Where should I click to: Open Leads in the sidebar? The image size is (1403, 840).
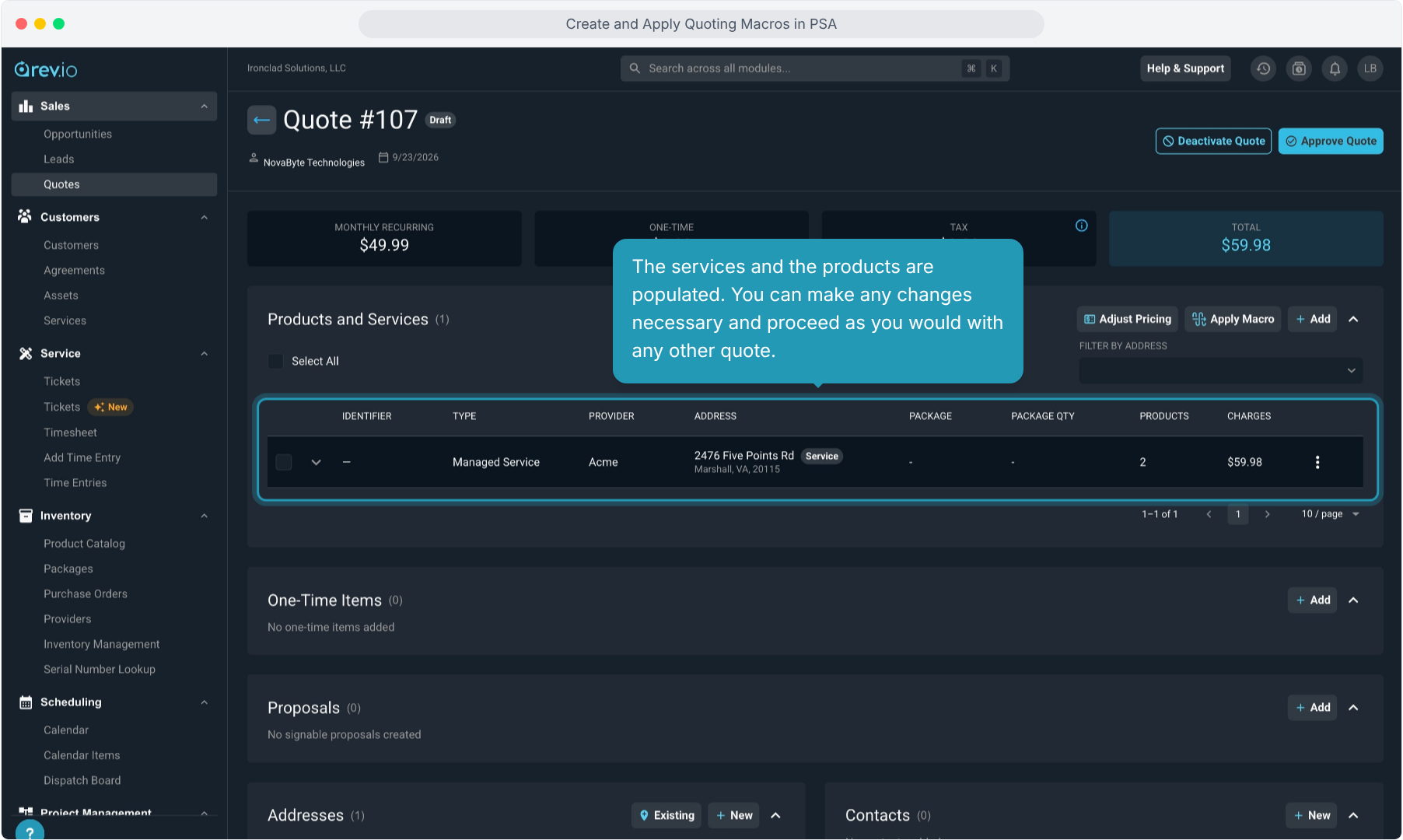[59, 159]
